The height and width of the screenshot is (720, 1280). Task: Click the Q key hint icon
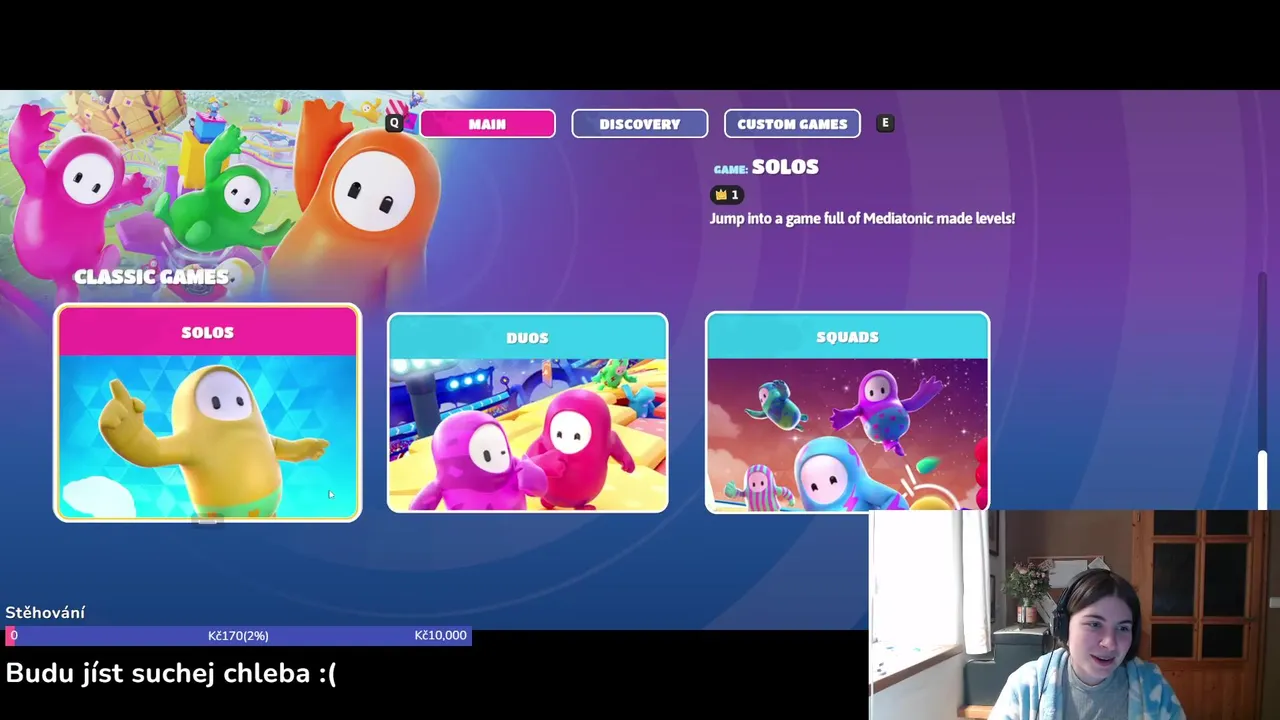pos(394,123)
